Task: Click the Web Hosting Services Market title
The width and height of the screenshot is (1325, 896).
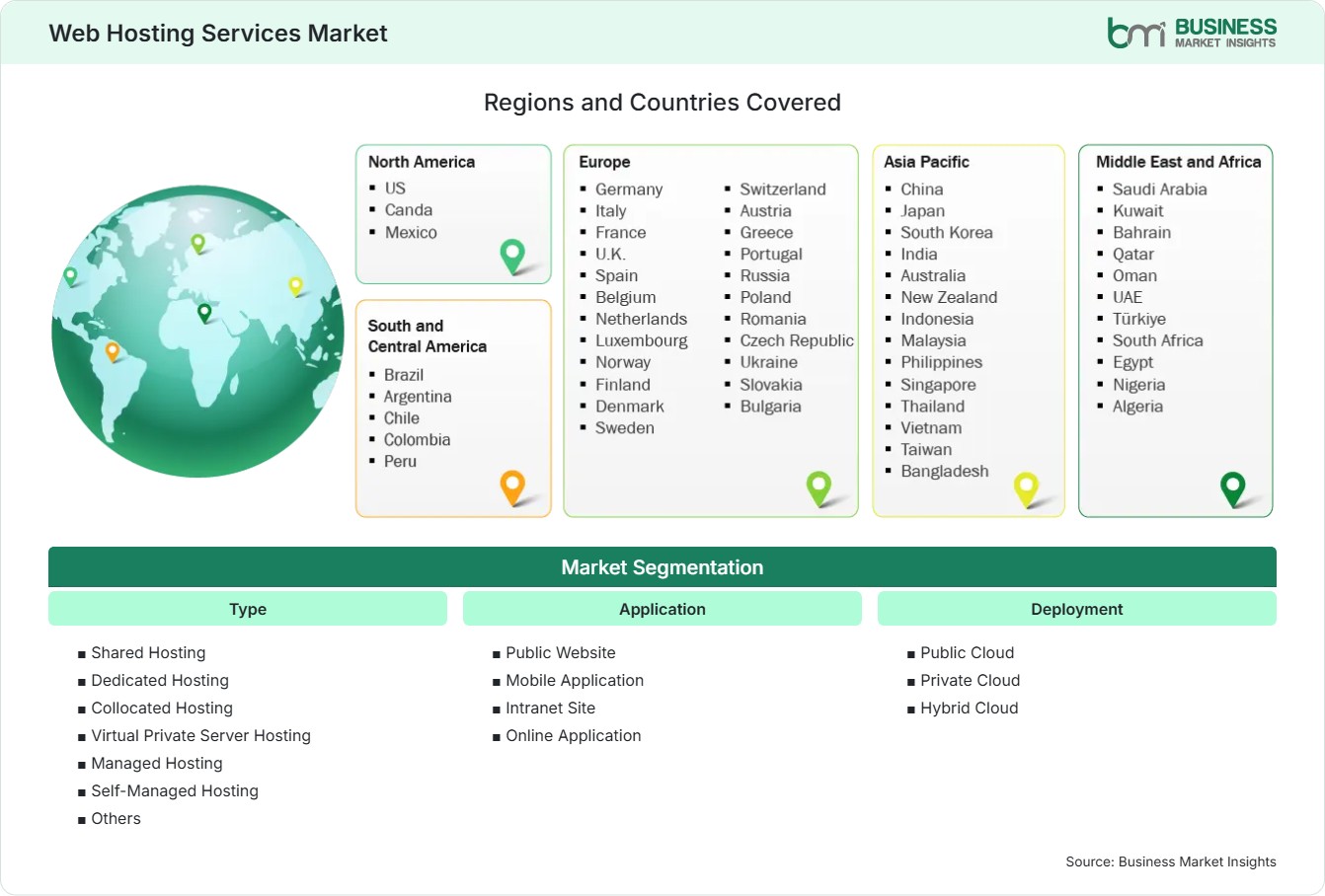Action: point(218,33)
